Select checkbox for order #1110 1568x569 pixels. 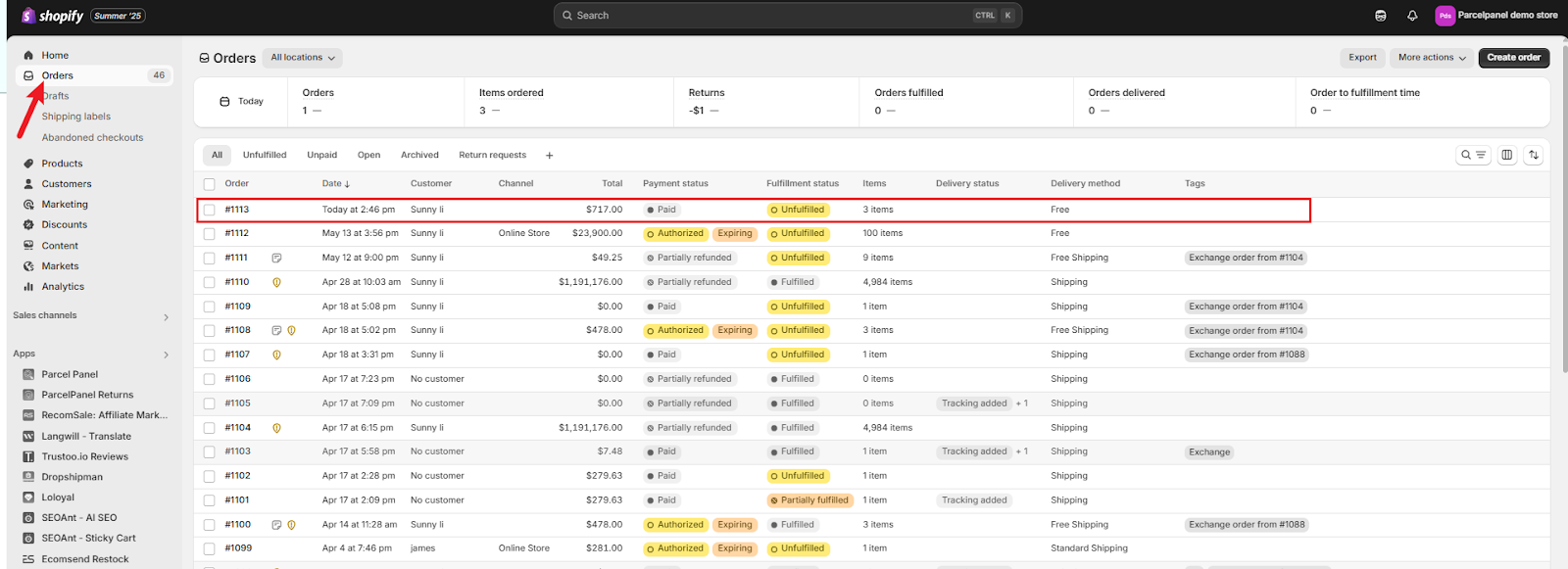(209, 282)
